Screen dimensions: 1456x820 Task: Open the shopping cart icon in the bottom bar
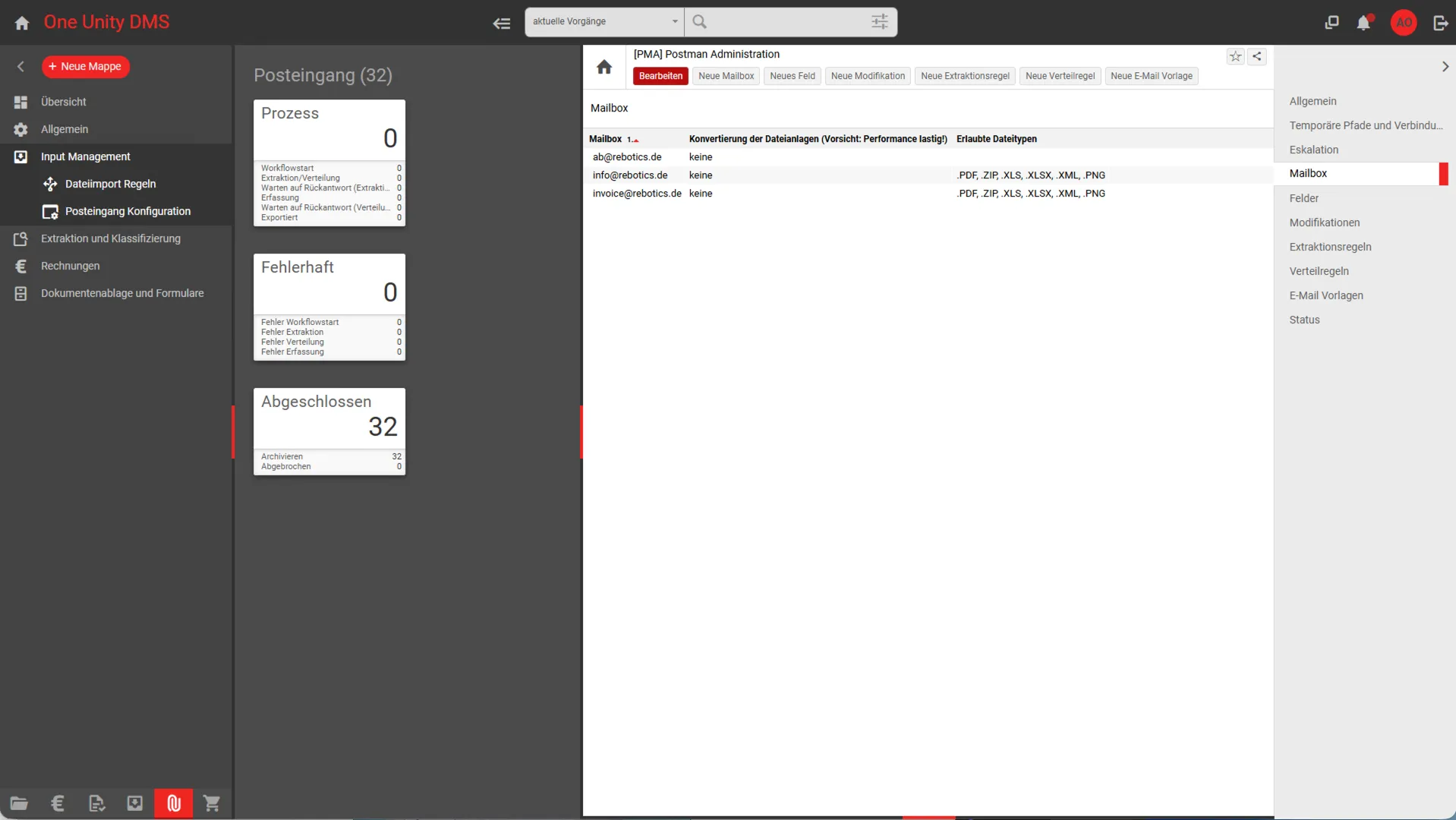point(212,803)
